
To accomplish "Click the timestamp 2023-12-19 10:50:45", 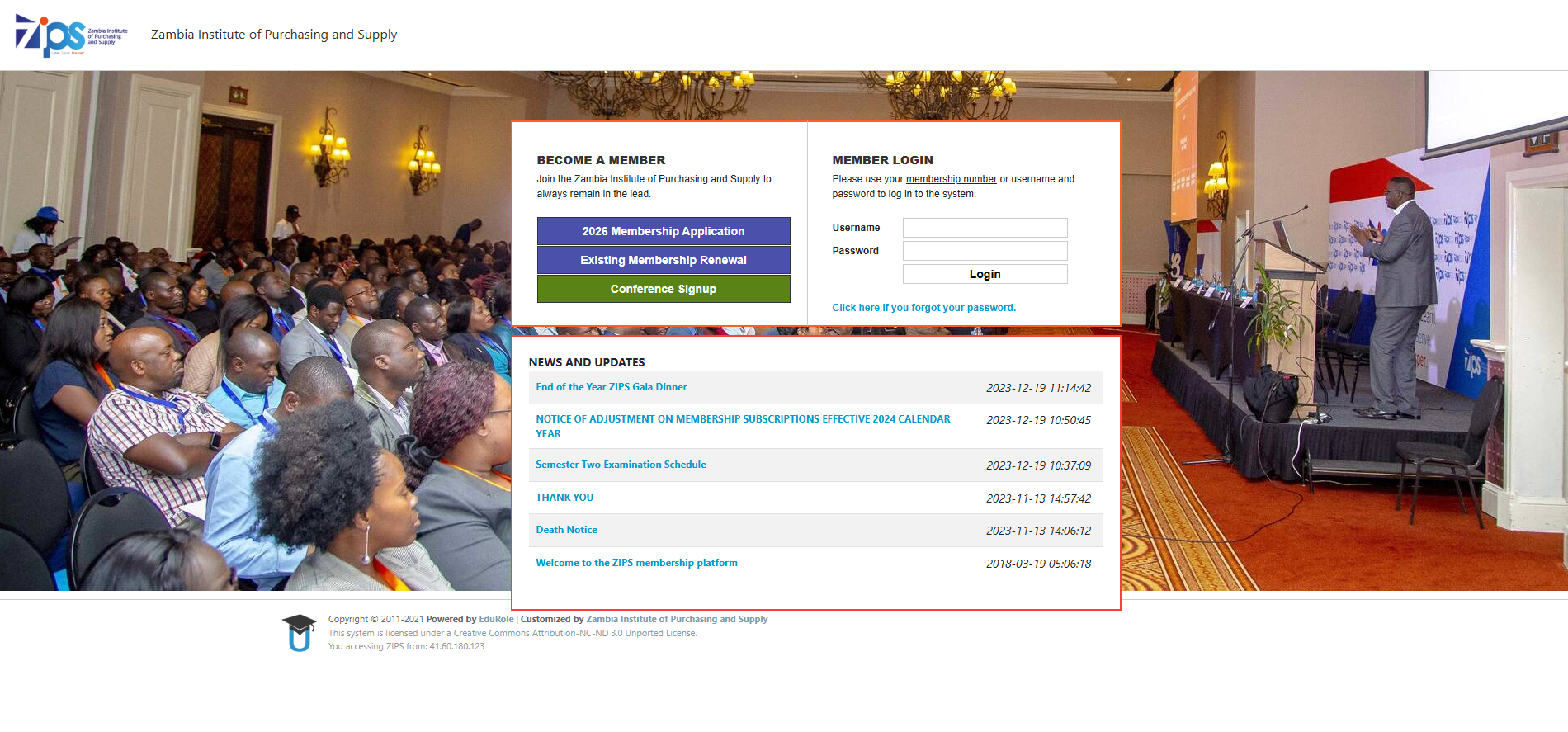I will point(1038,420).
